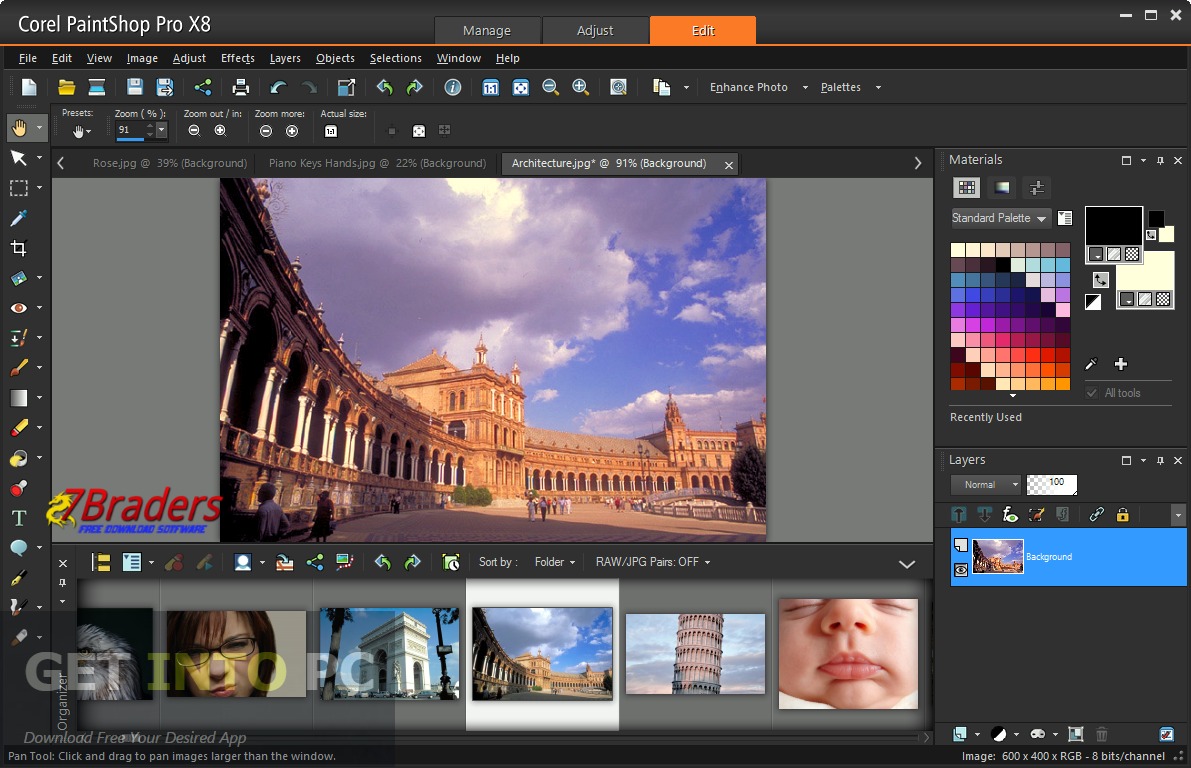
Task: Open the Normal blend mode dropdown
Action: coord(986,485)
